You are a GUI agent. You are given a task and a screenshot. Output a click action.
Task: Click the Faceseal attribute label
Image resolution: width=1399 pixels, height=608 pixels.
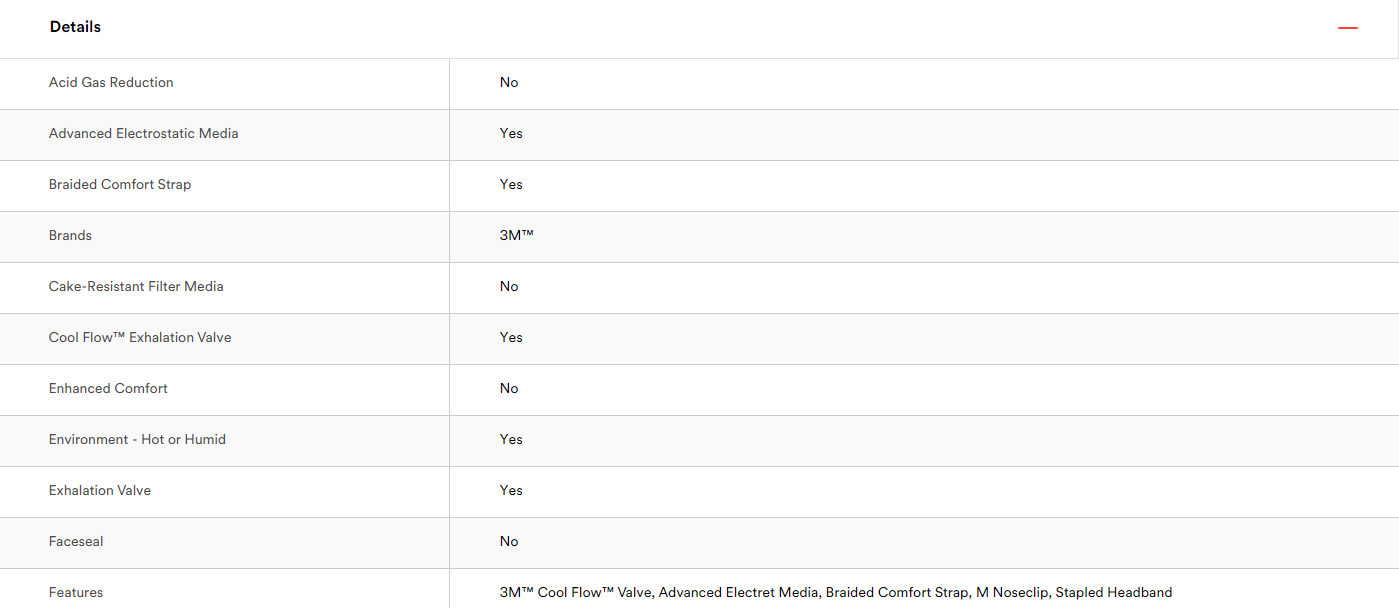(76, 542)
